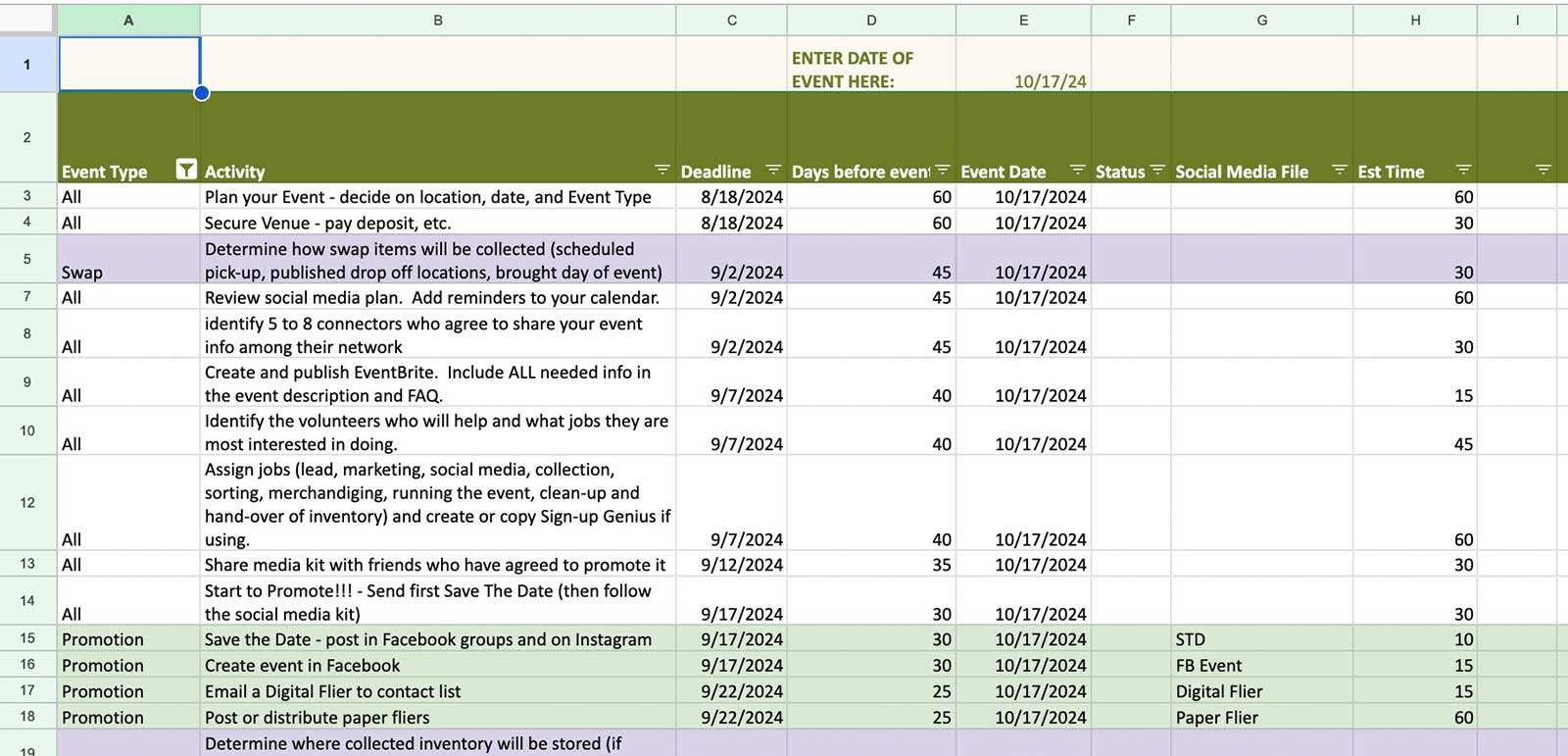Open the Social Media File filter

[1340, 170]
